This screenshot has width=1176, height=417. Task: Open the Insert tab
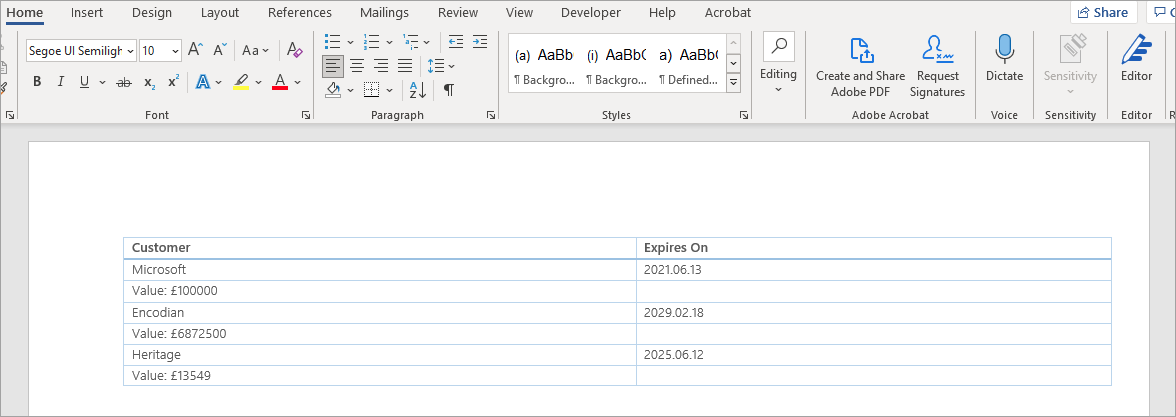point(87,13)
